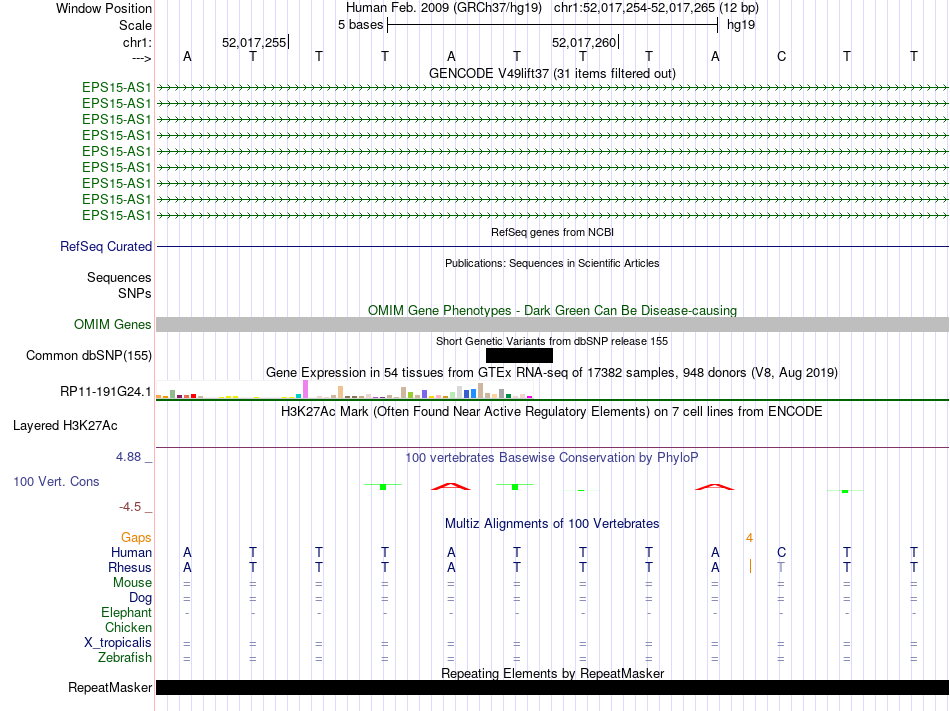Open H3K27Ac Mark track title
Viewport: 950px width, 711px height.
pyautogui.click(x=552, y=412)
